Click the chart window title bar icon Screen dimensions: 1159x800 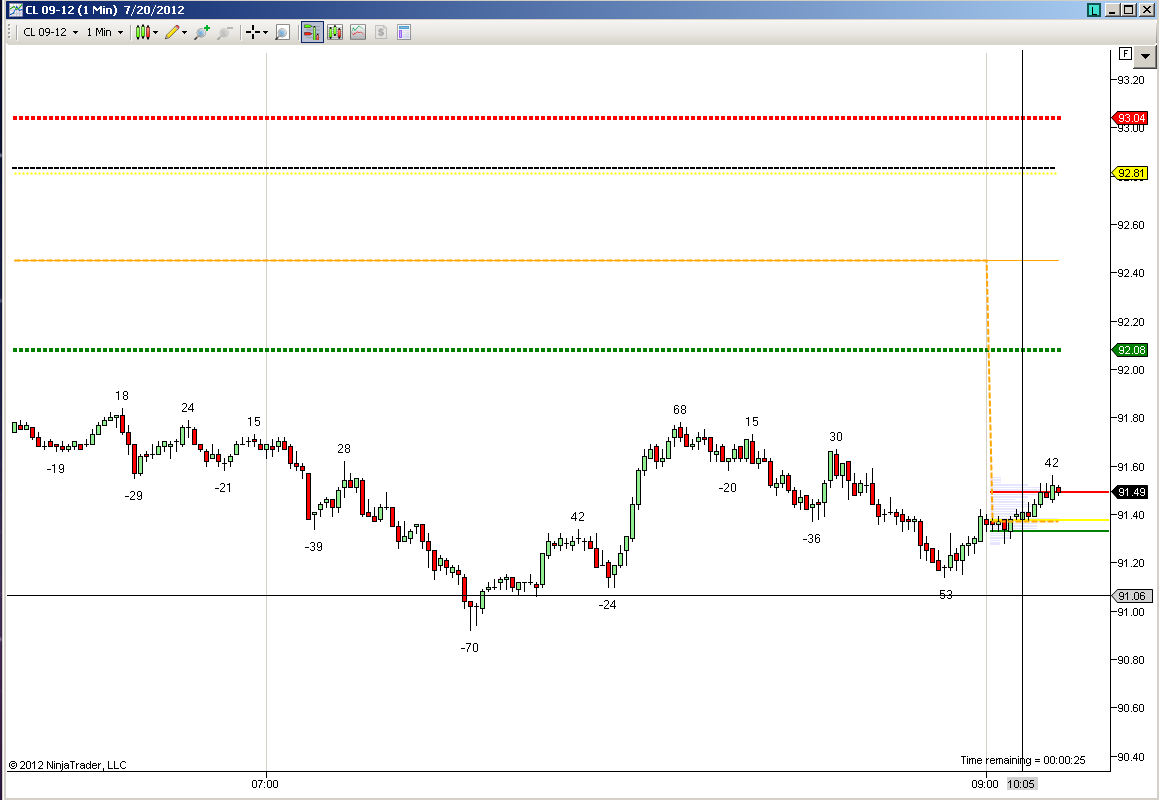pos(15,10)
